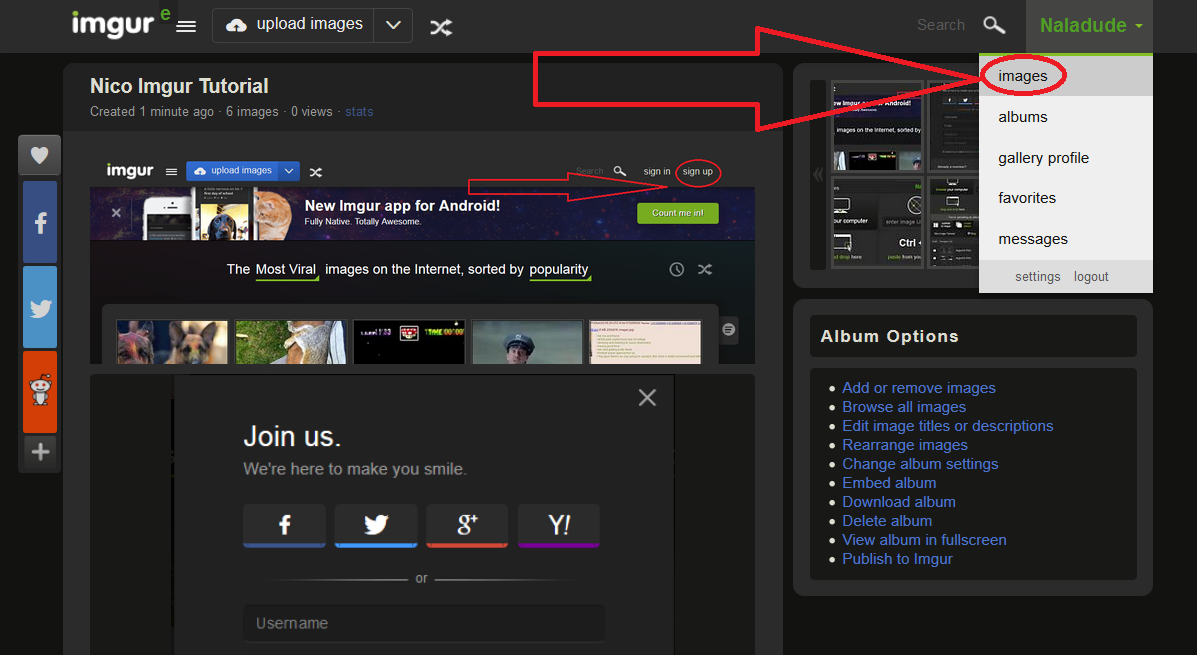Click the Nico Imgur Tutorial album title
Screen dimensions: 1197x655
[x=179, y=86]
